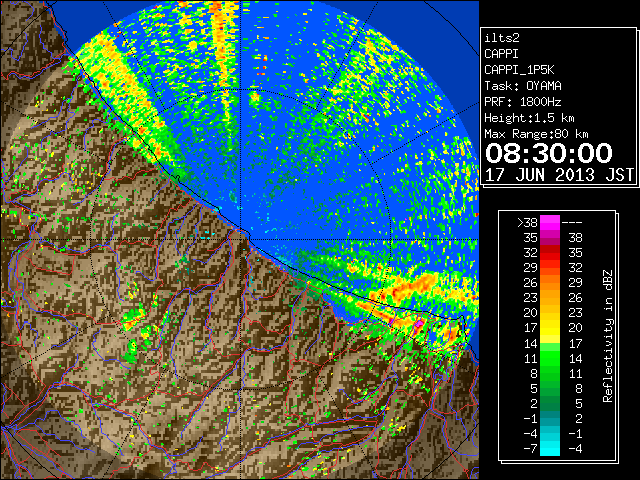Select the 'Task: OYAMA' text
Viewport: 640px width, 480px height.
(x=523, y=86)
